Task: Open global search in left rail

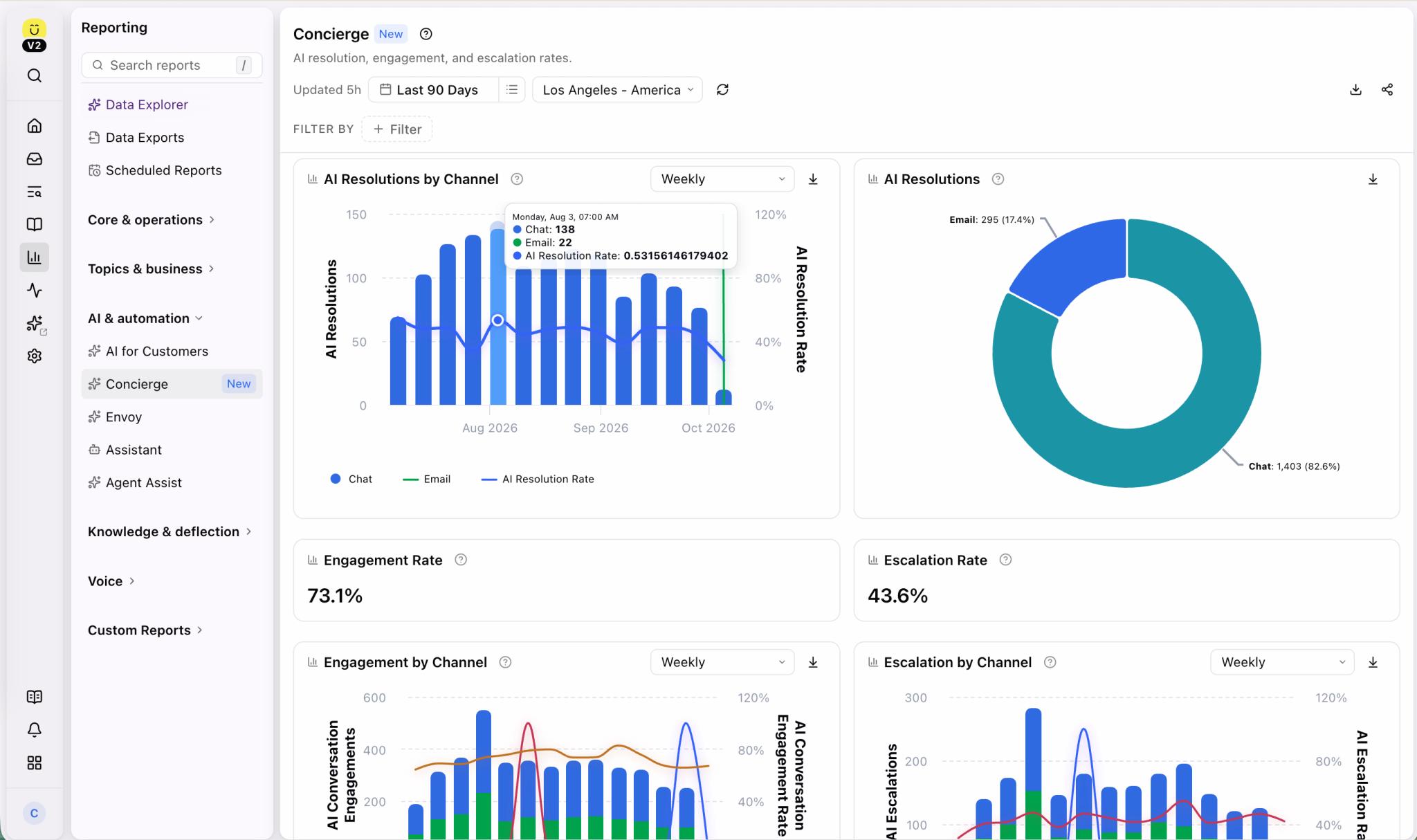Action: pyautogui.click(x=34, y=75)
